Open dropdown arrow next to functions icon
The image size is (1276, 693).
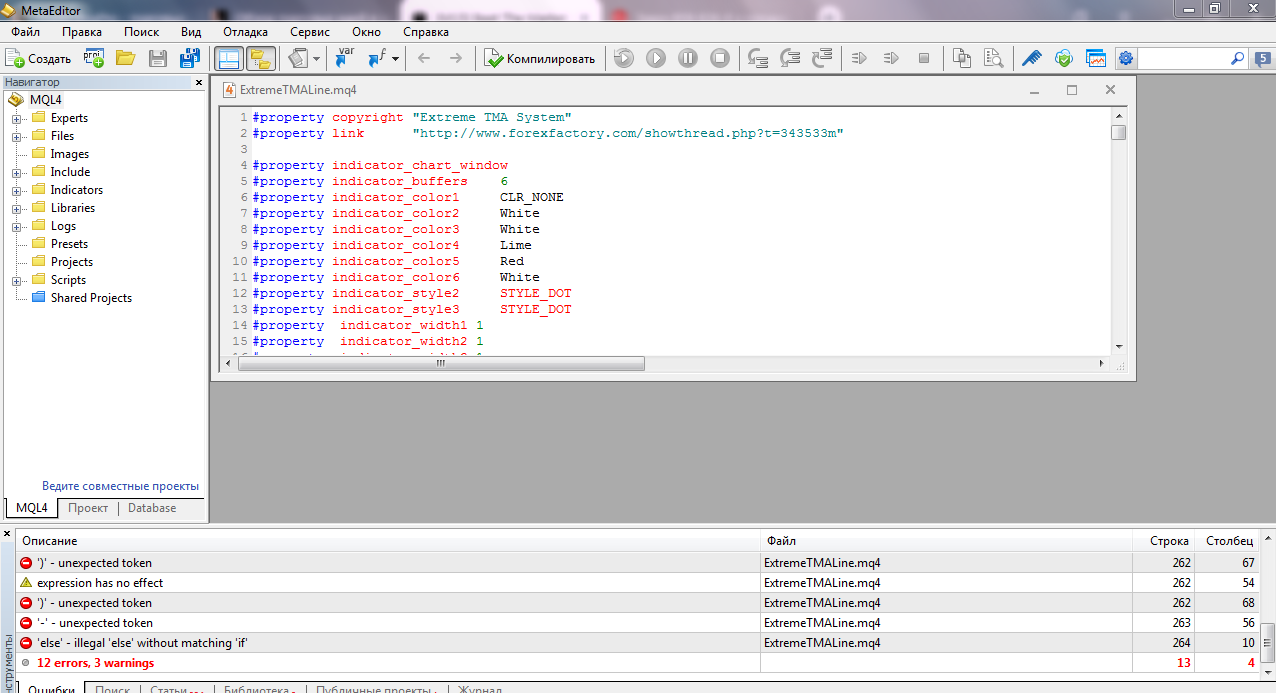[x=395, y=58]
